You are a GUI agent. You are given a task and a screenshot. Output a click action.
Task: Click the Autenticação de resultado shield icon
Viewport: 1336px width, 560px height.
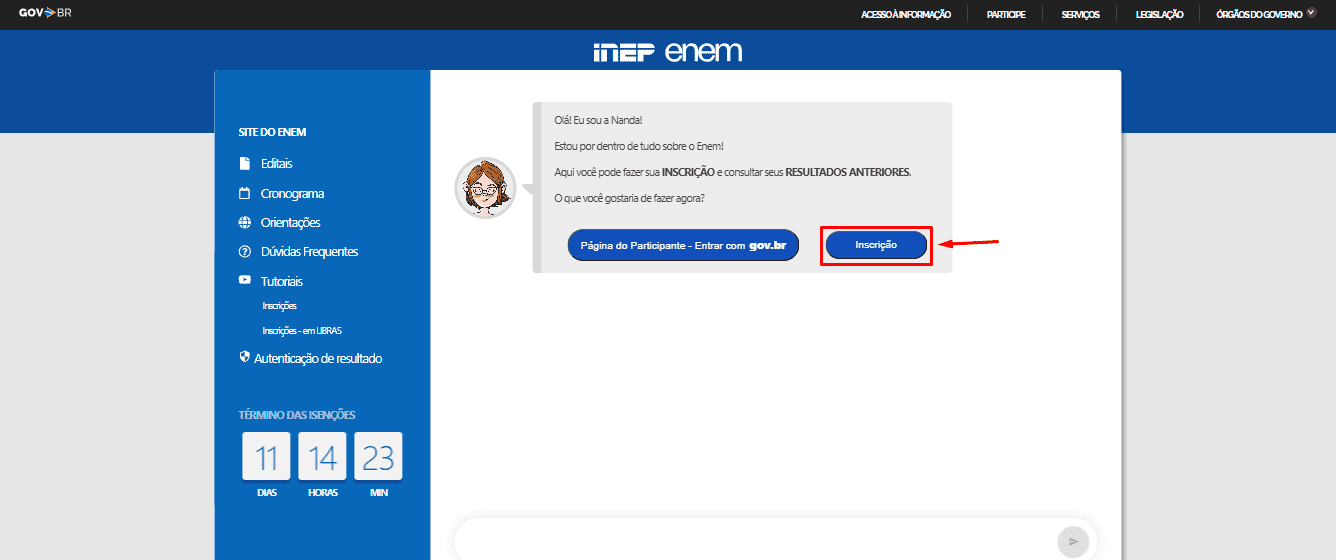coord(244,357)
